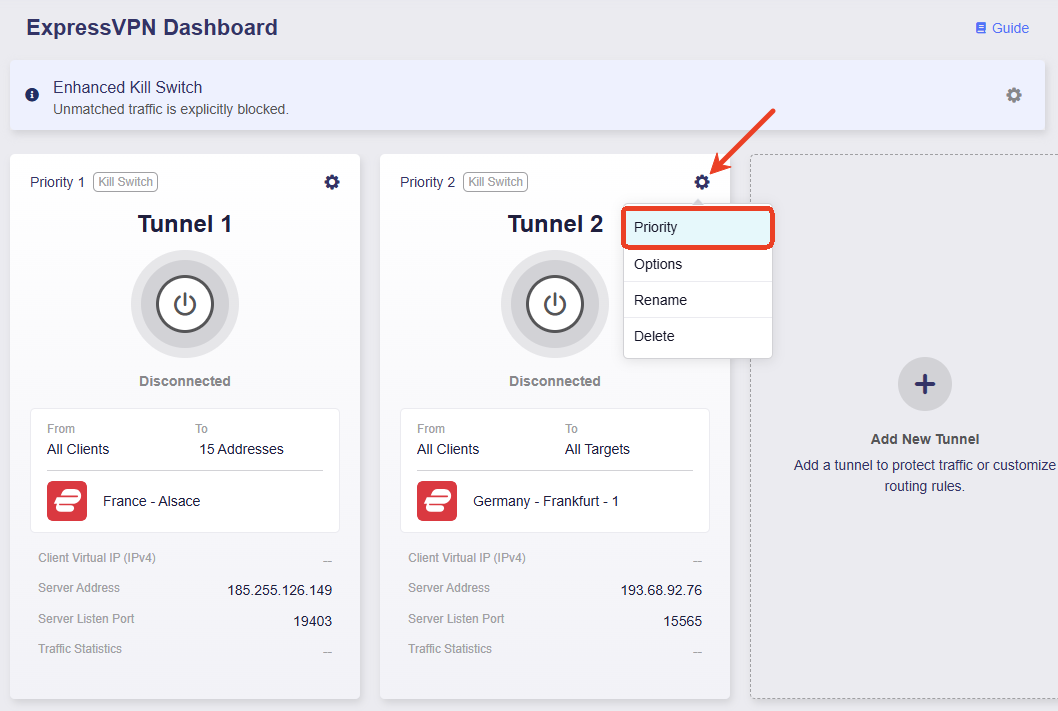Select Priority from the tunnel menu
Screen dimensions: 1058x711
tap(698, 227)
